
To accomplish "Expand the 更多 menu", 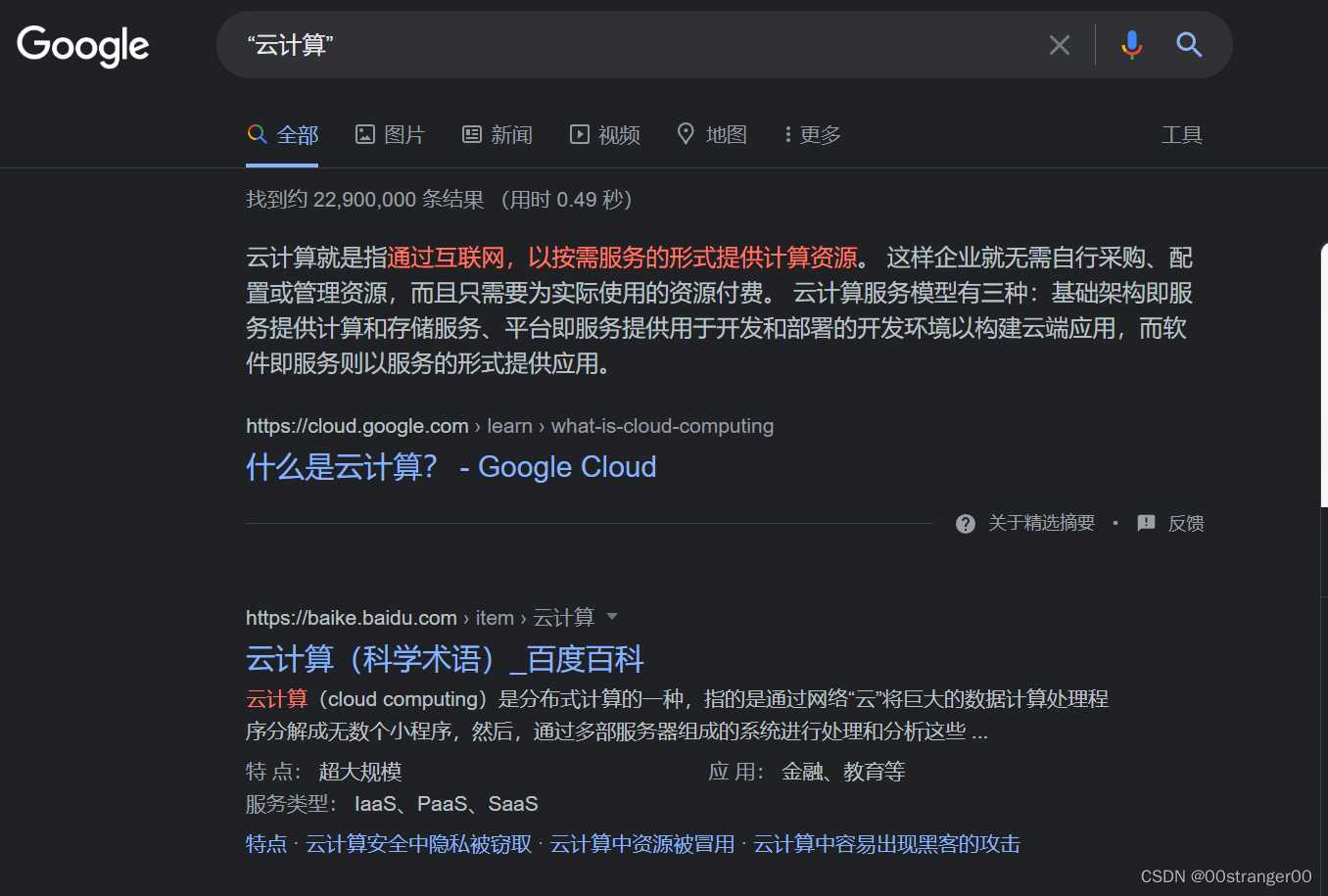I will tap(813, 135).
